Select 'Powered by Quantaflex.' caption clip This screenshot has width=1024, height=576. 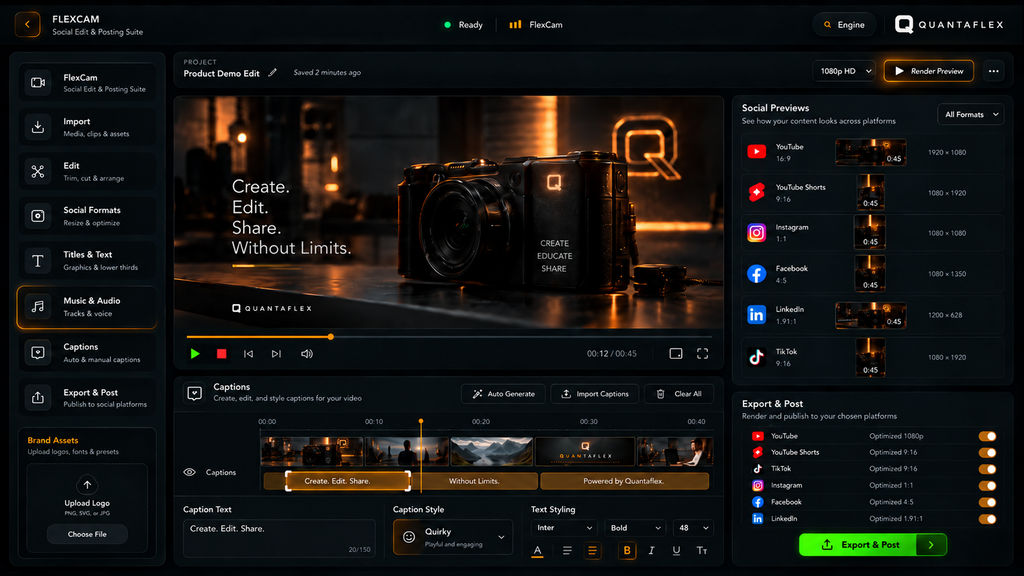point(624,481)
